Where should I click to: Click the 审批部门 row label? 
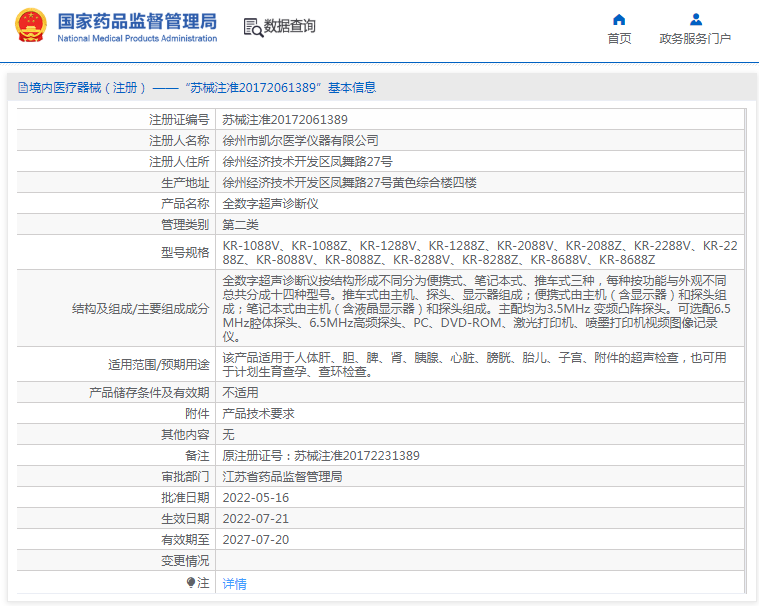pyautogui.click(x=185, y=477)
